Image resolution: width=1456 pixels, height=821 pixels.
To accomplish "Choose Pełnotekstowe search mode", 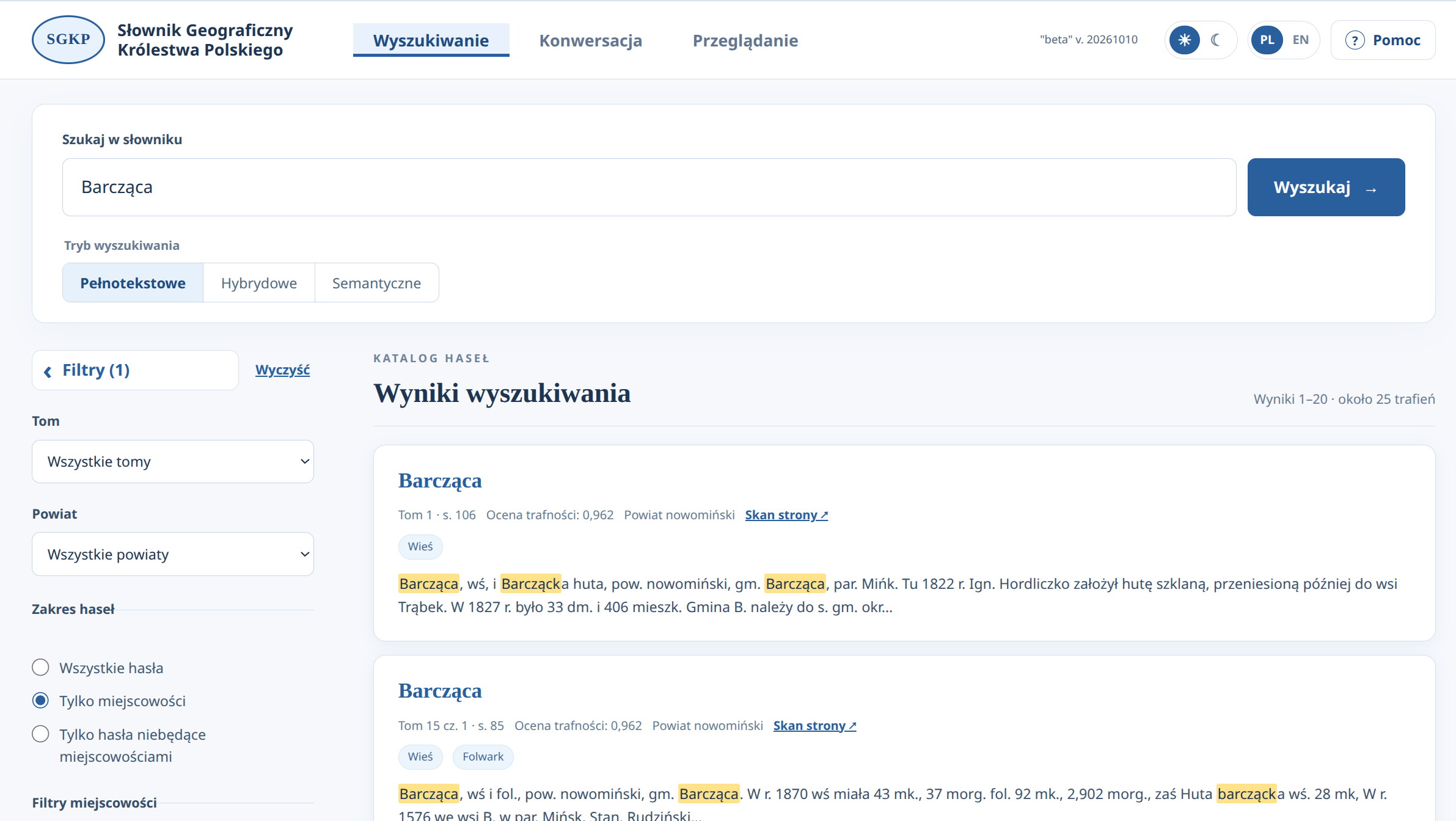I will pyautogui.click(x=133, y=283).
